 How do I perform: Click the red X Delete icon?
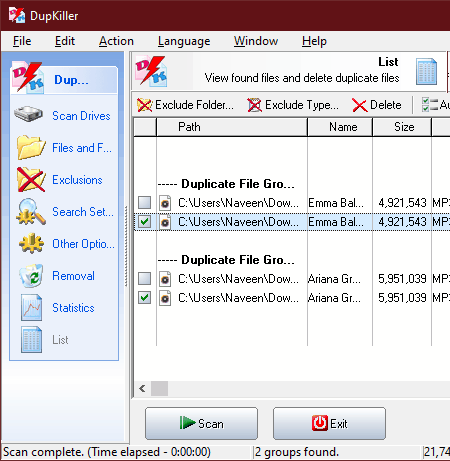tap(359, 105)
